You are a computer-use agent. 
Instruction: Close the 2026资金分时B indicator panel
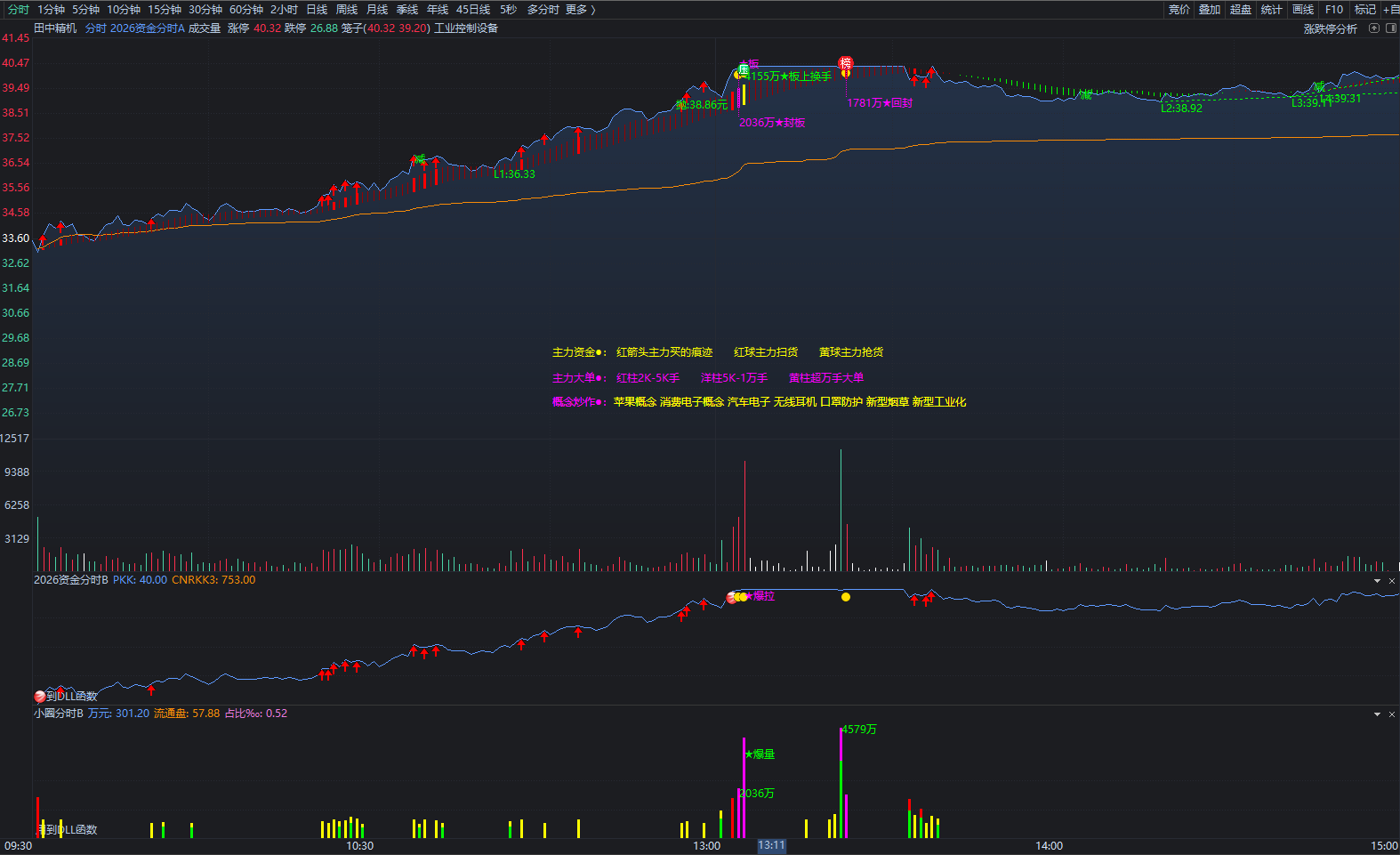[1392, 581]
